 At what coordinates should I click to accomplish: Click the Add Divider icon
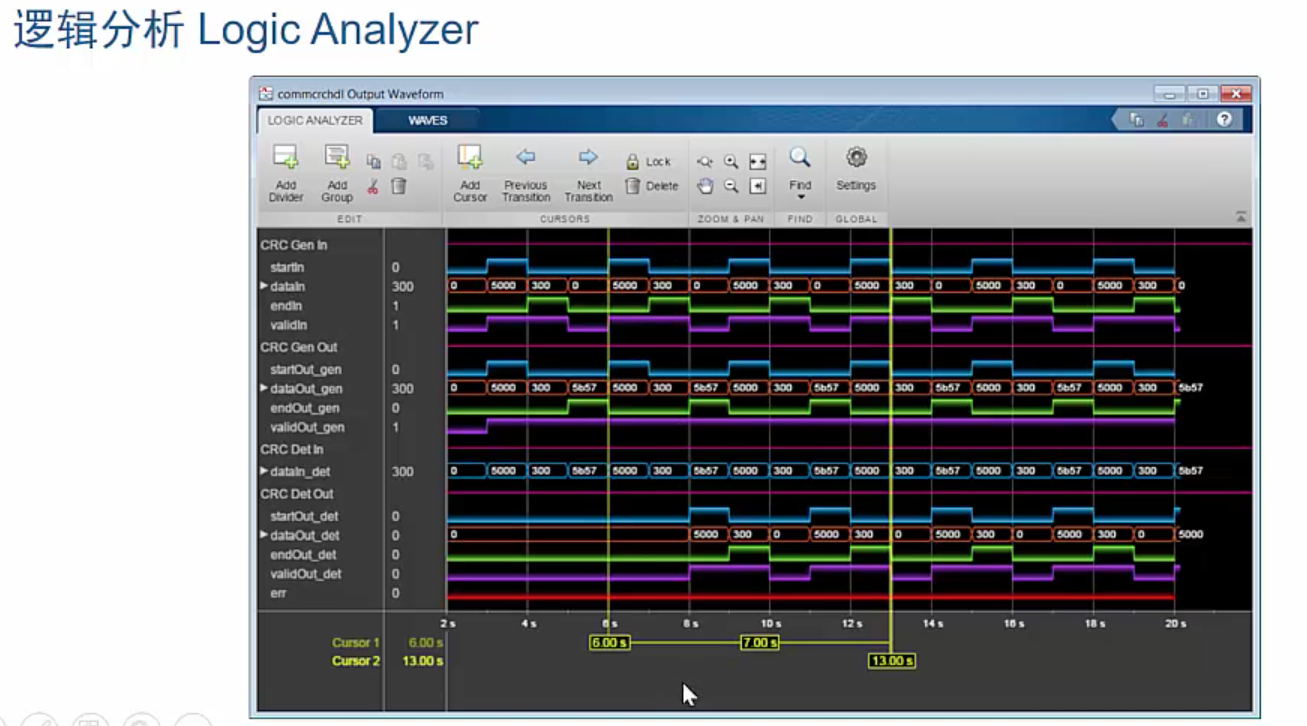286,157
